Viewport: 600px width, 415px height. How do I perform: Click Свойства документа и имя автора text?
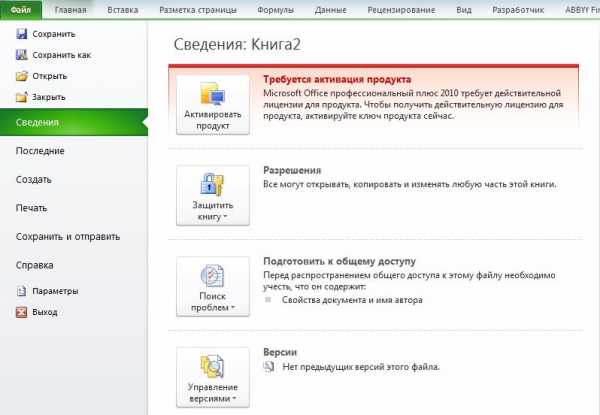tap(352, 300)
